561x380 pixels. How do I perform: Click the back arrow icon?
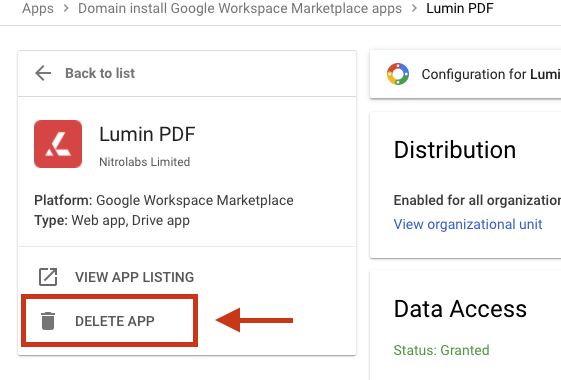tap(43, 73)
